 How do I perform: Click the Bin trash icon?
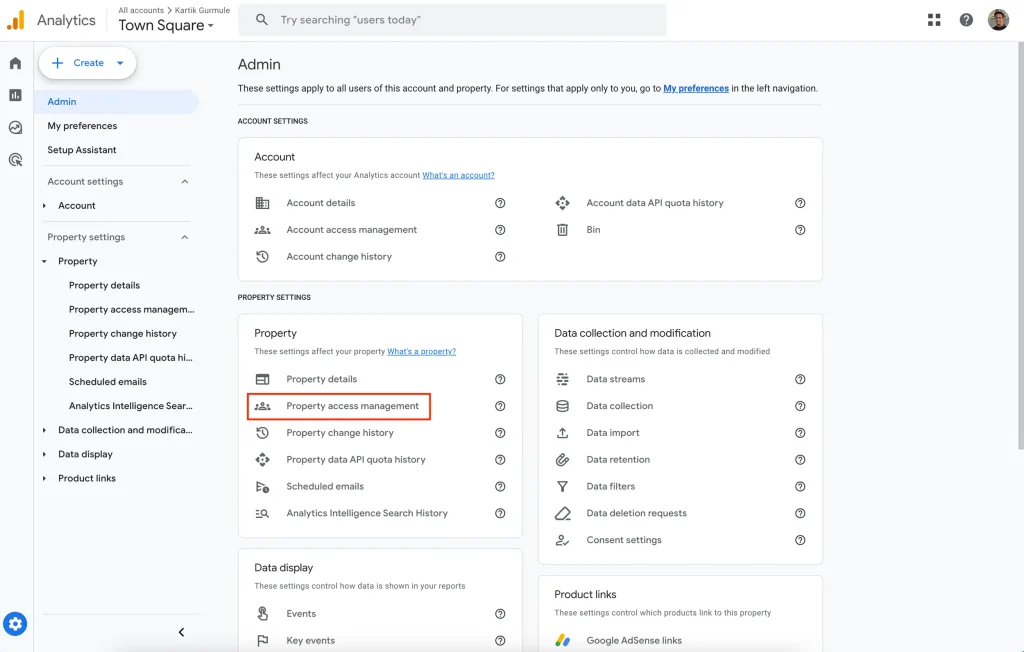tap(562, 230)
